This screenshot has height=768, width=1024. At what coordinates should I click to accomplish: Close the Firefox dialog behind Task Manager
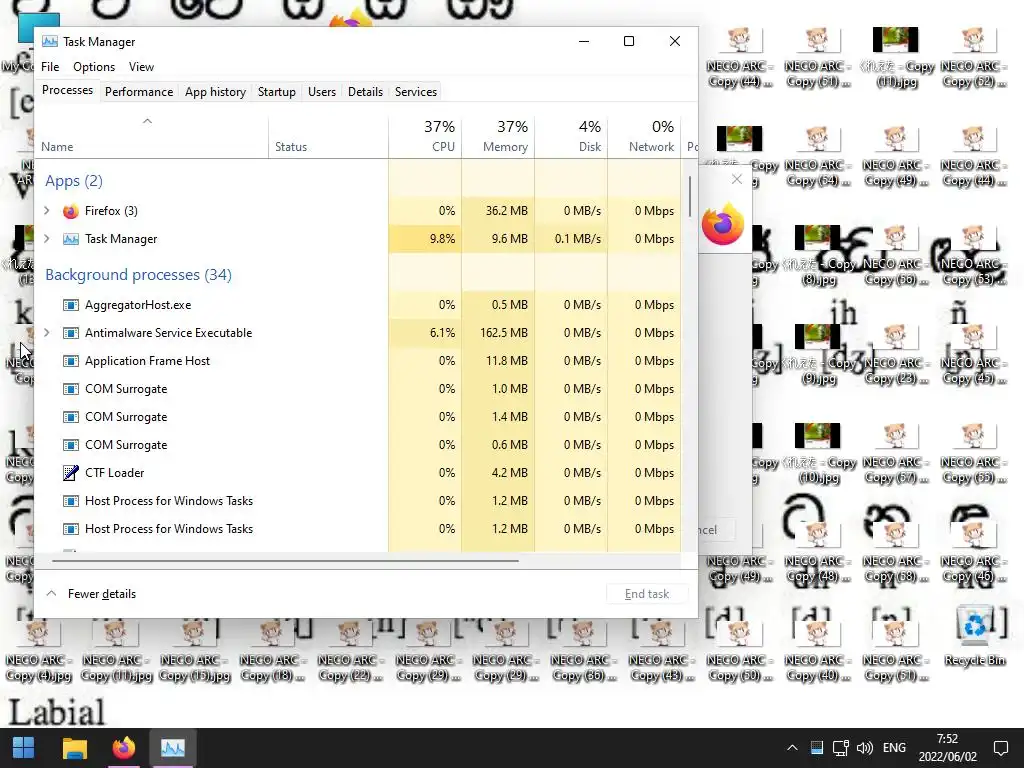tap(737, 179)
